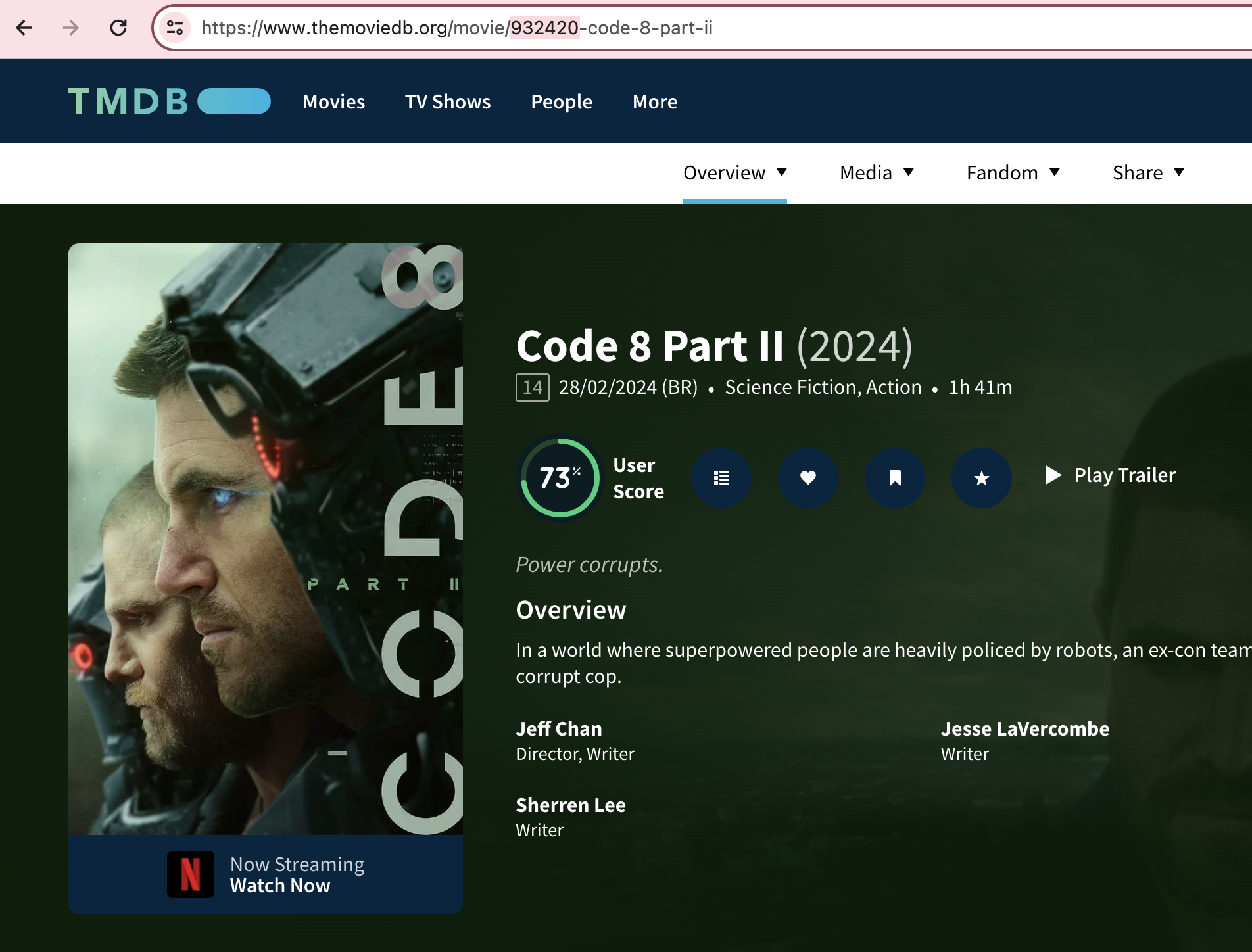Click the TMDB logo
This screenshot has width=1252, height=952.
[170, 101]
